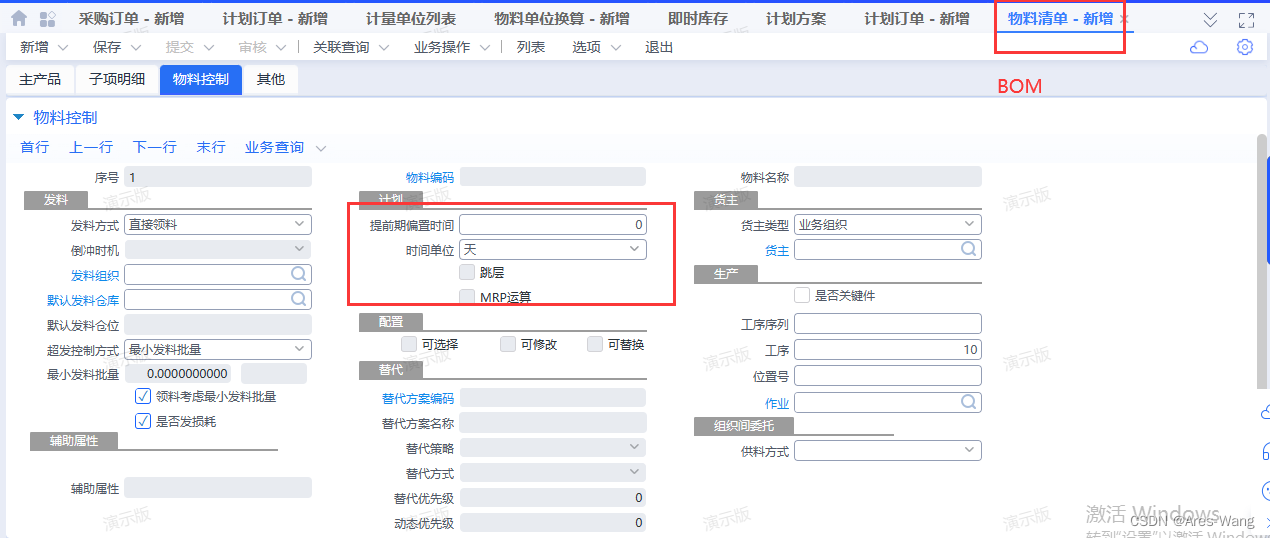Click the 货主 search icon
The height and width of the screenshot is (538, 1270).
(969, 249)
